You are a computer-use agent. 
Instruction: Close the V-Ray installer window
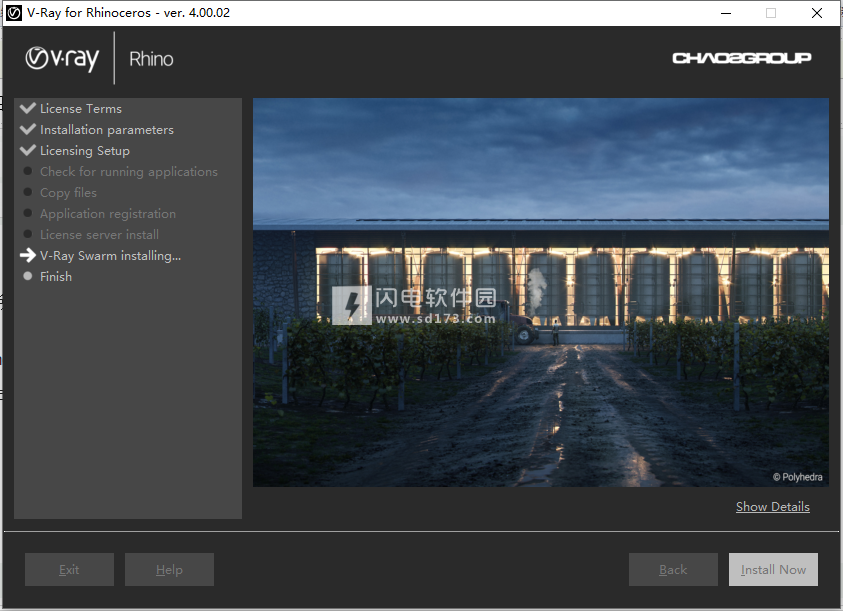pyautogui.click(x=817, y=13)
